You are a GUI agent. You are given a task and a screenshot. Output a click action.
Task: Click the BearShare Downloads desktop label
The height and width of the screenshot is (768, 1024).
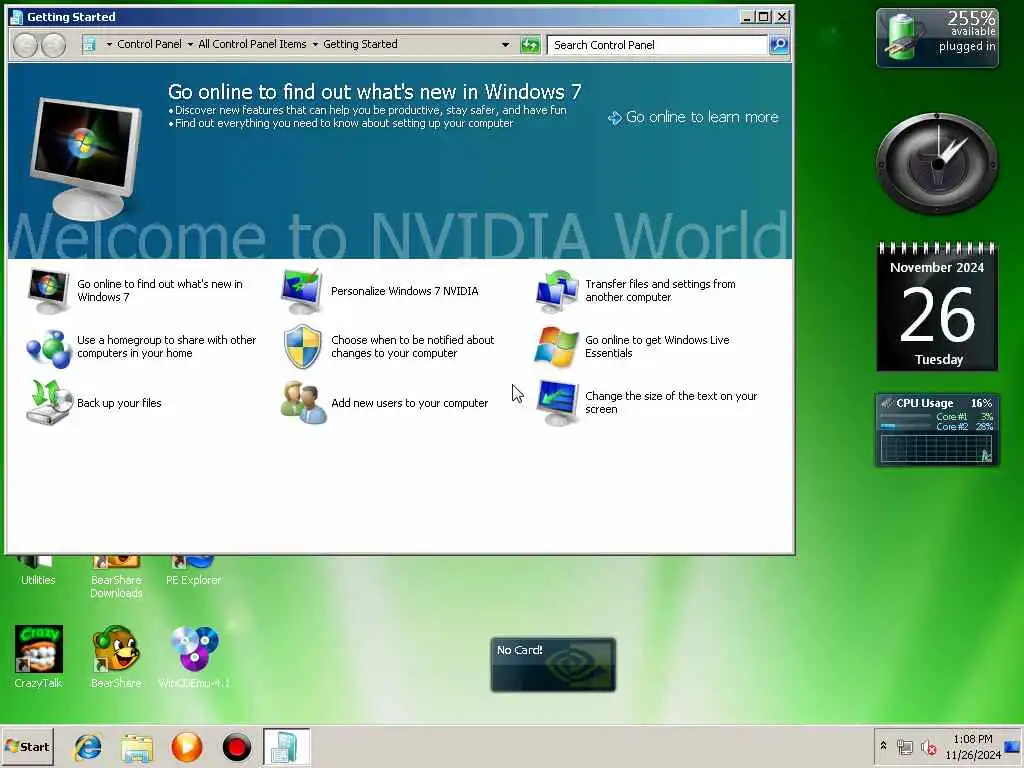tap(116, 586)
